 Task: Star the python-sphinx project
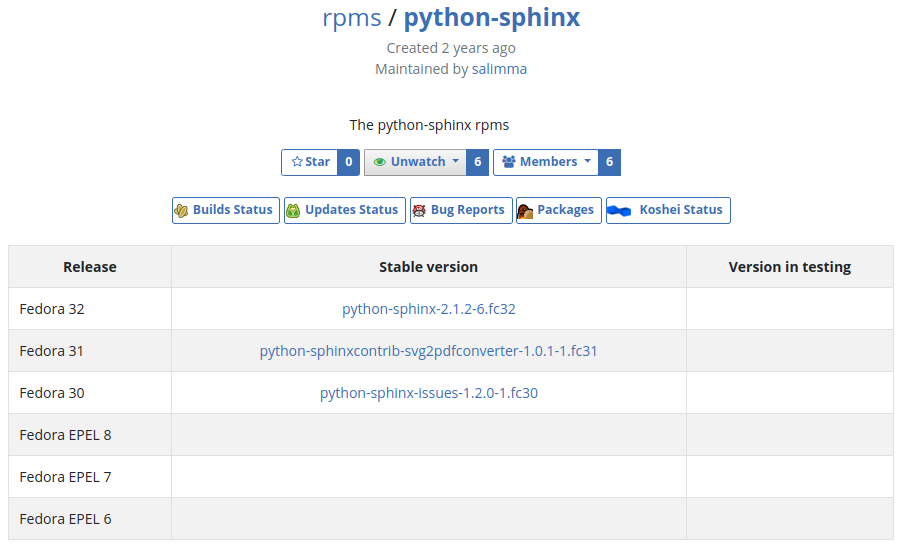coord(310,162)
